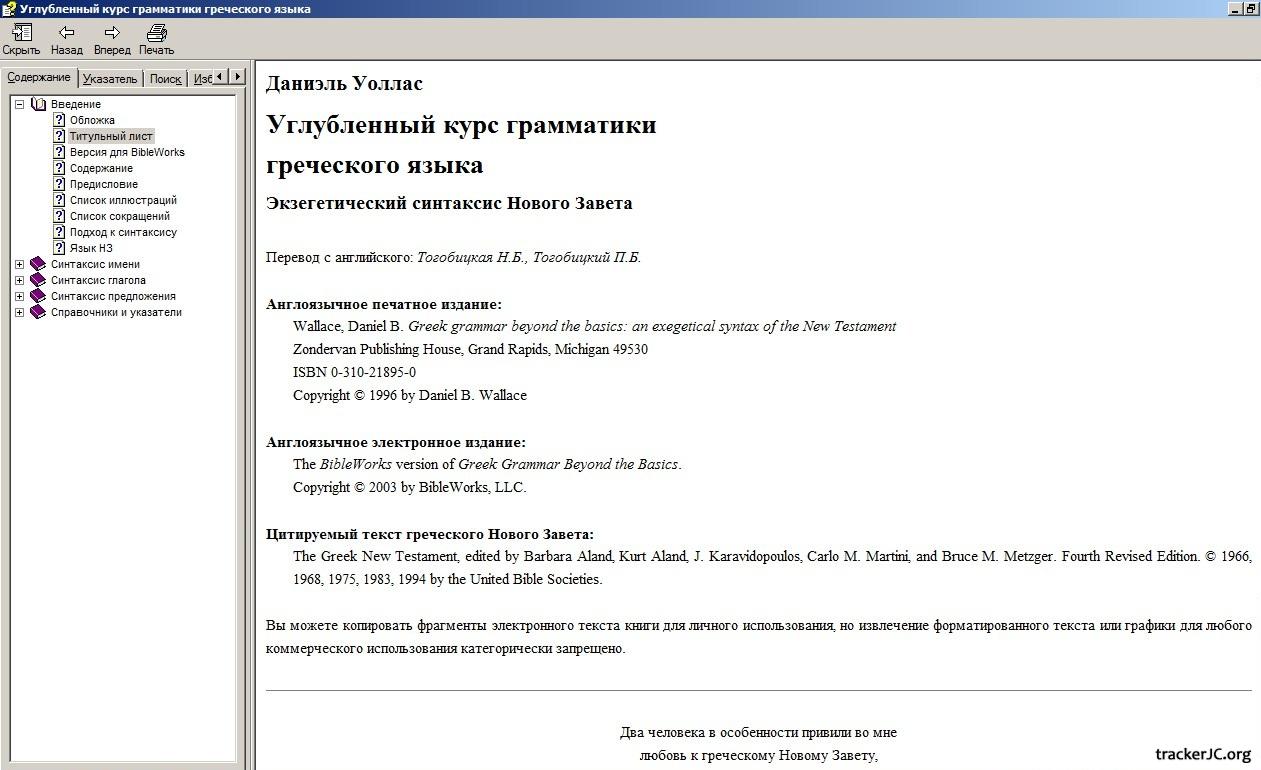Click the purple book icon beside Синтаксис имени

pos(38,264)
